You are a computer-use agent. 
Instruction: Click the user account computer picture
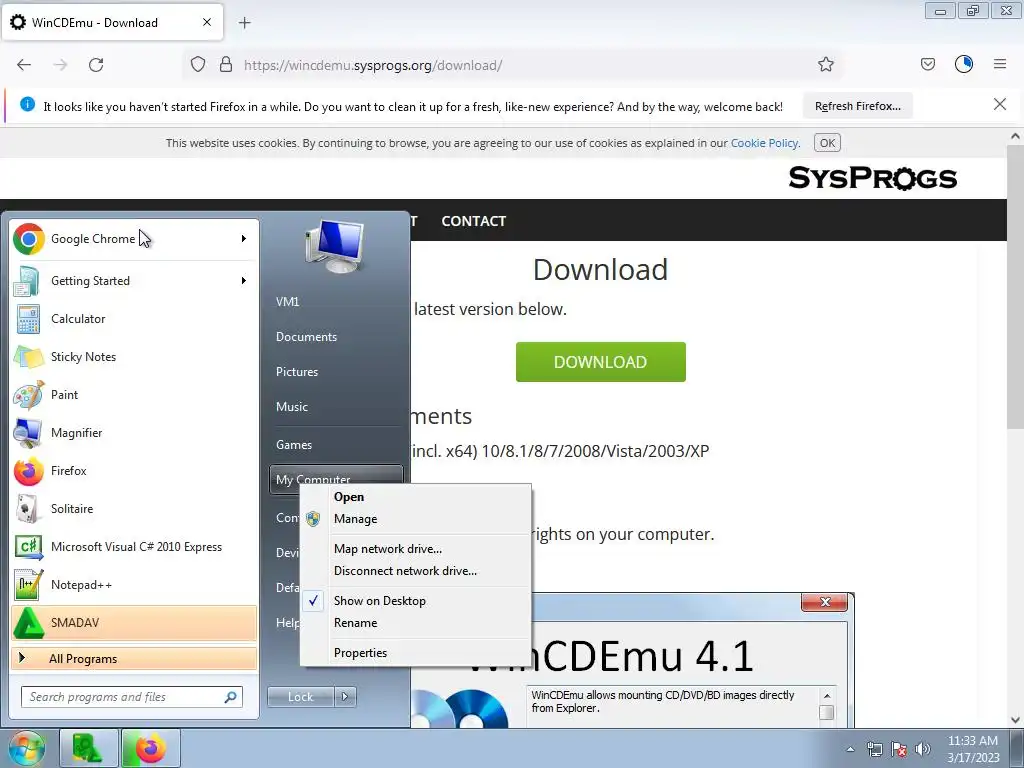335,246
